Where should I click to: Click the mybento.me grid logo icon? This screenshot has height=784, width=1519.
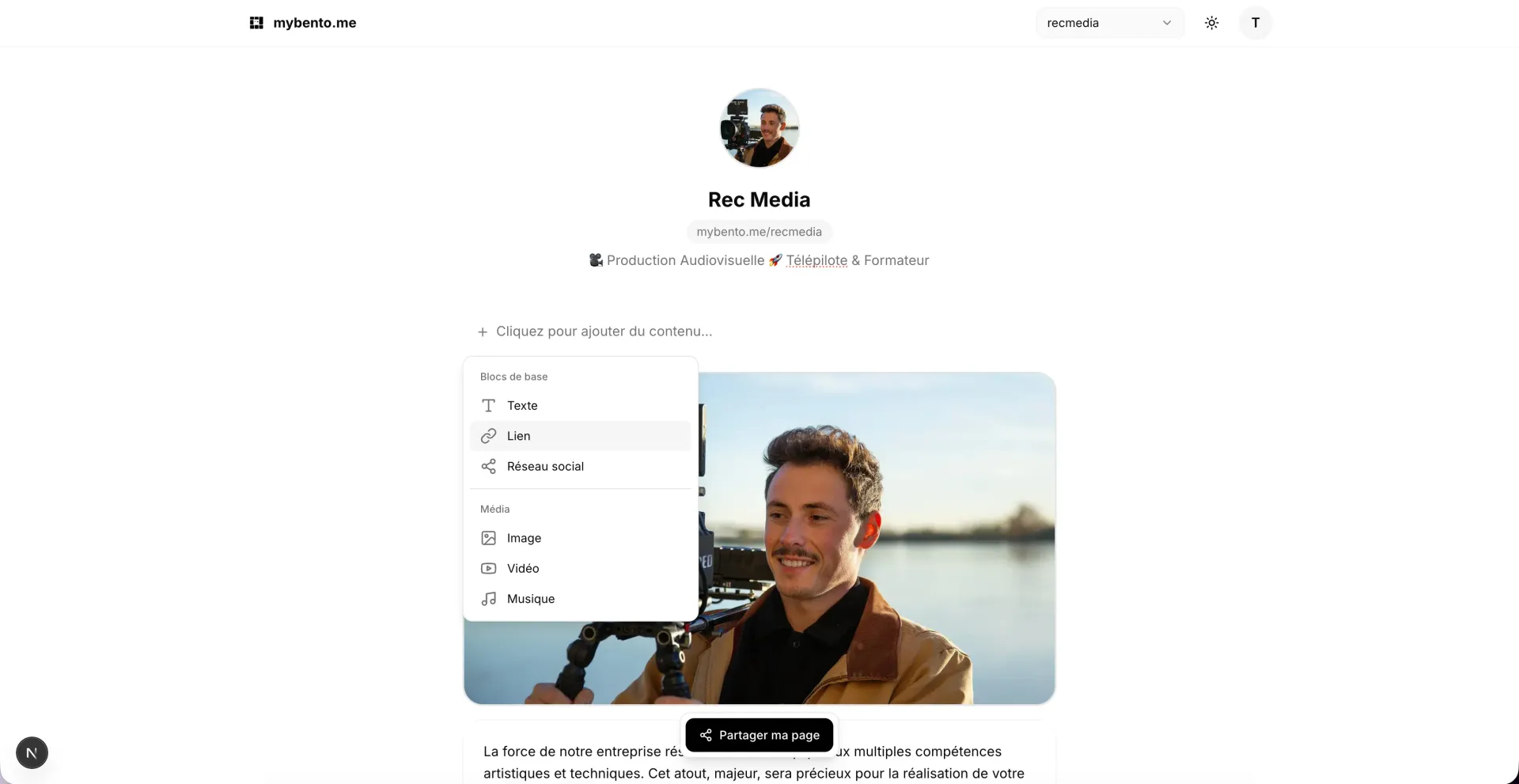pos(256,23)
